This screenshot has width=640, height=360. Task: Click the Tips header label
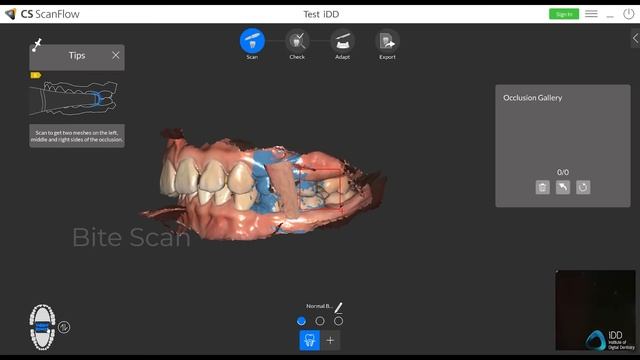(x=77, y=55)
